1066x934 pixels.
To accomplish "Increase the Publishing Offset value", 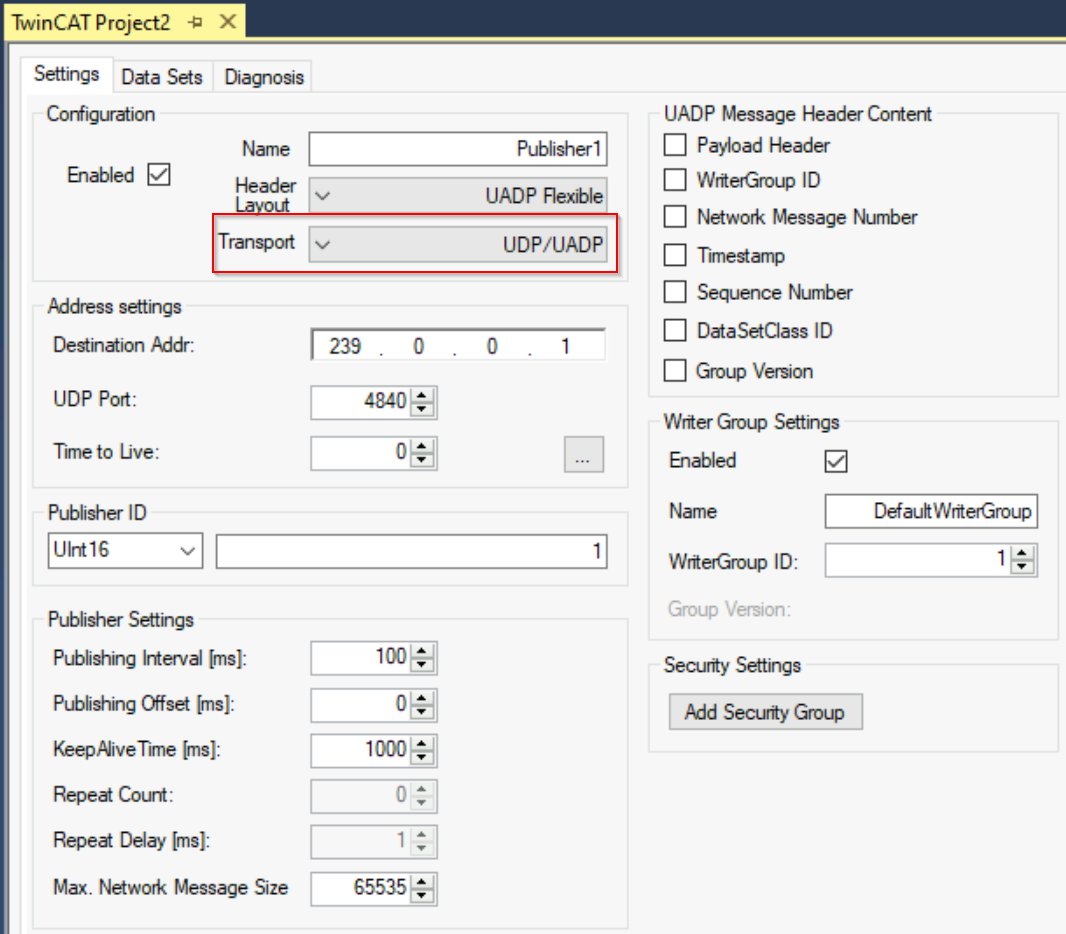I will [422, 697].
